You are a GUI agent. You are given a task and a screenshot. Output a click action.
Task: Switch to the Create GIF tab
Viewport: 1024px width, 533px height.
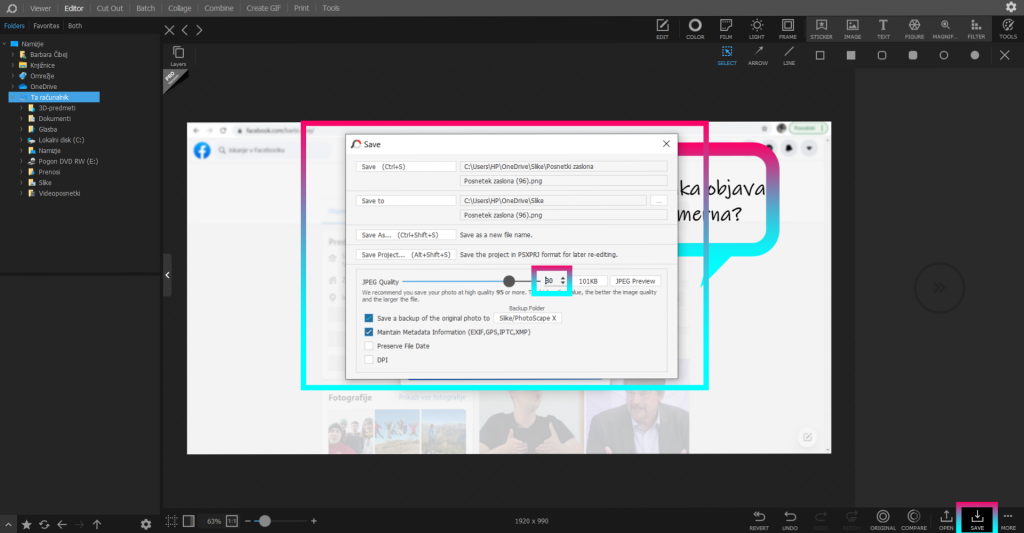point(263,8)
